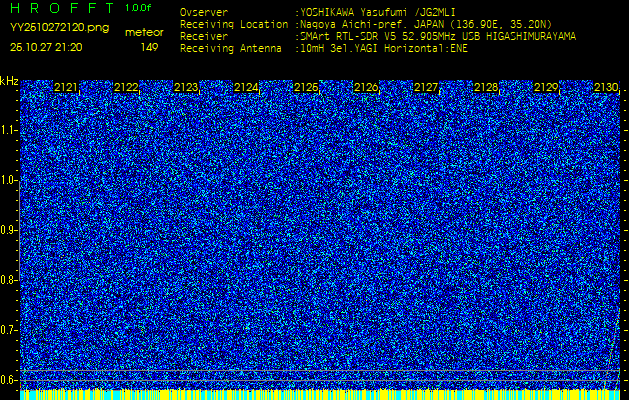
Task: Click the 1.0 frequency axis label
Action: point(8,181)
